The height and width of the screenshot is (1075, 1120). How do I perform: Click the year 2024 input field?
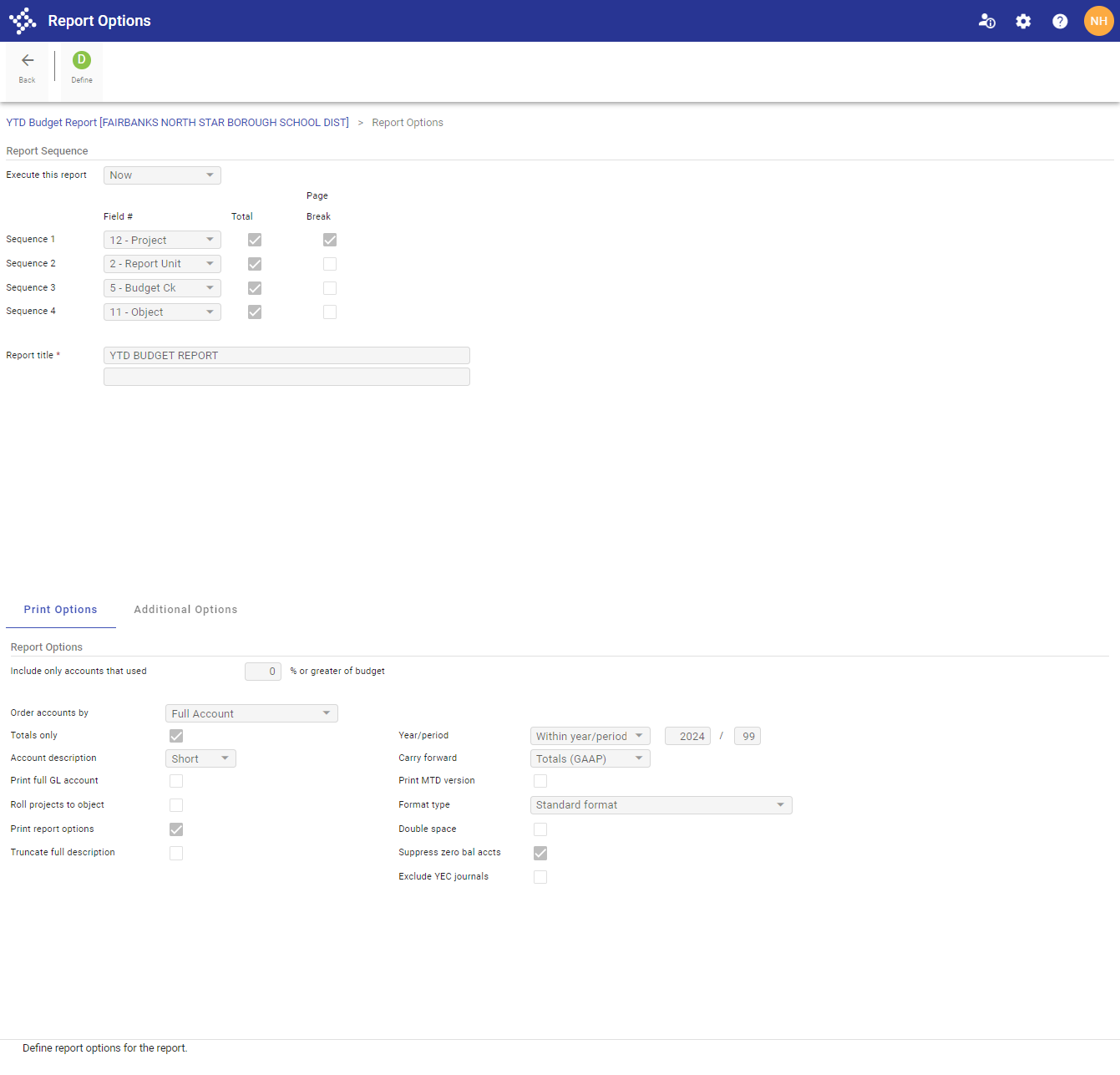coord(687,736)
